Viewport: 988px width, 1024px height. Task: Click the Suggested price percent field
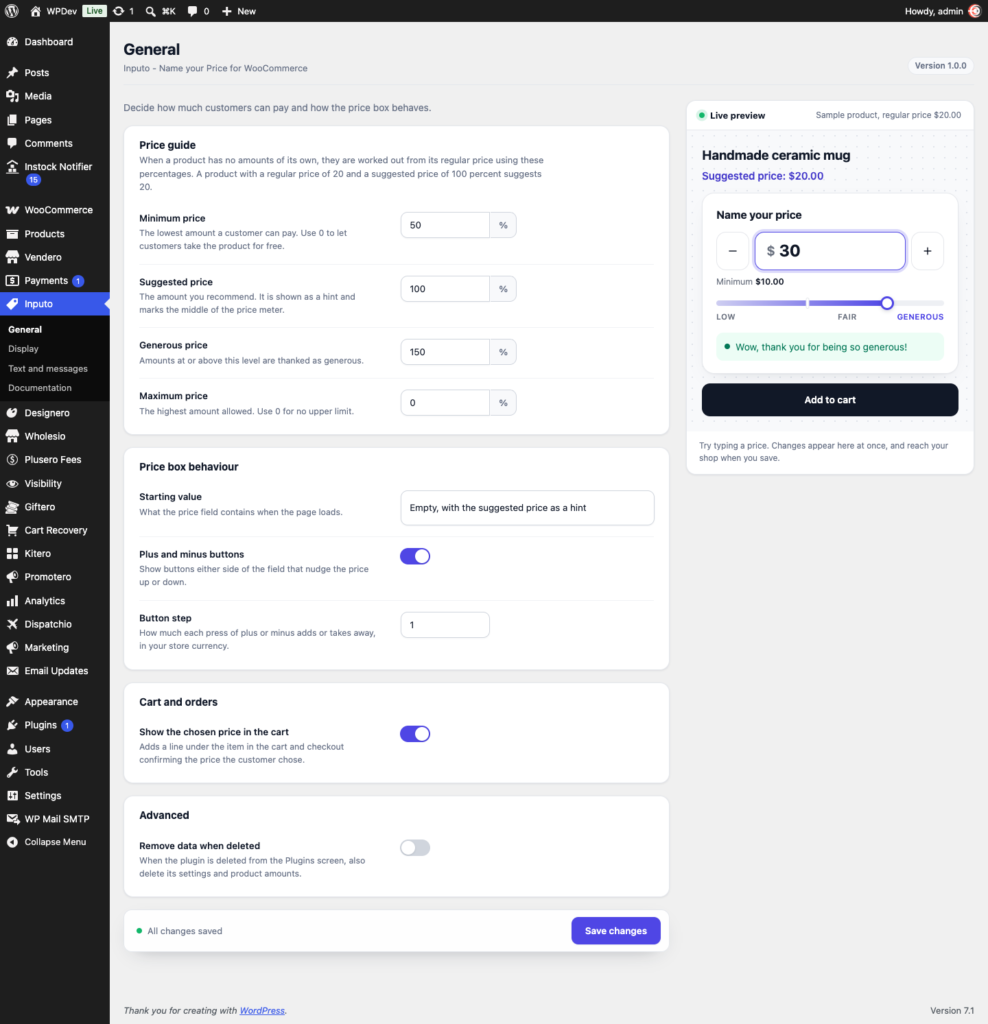(x=445, y=289)
